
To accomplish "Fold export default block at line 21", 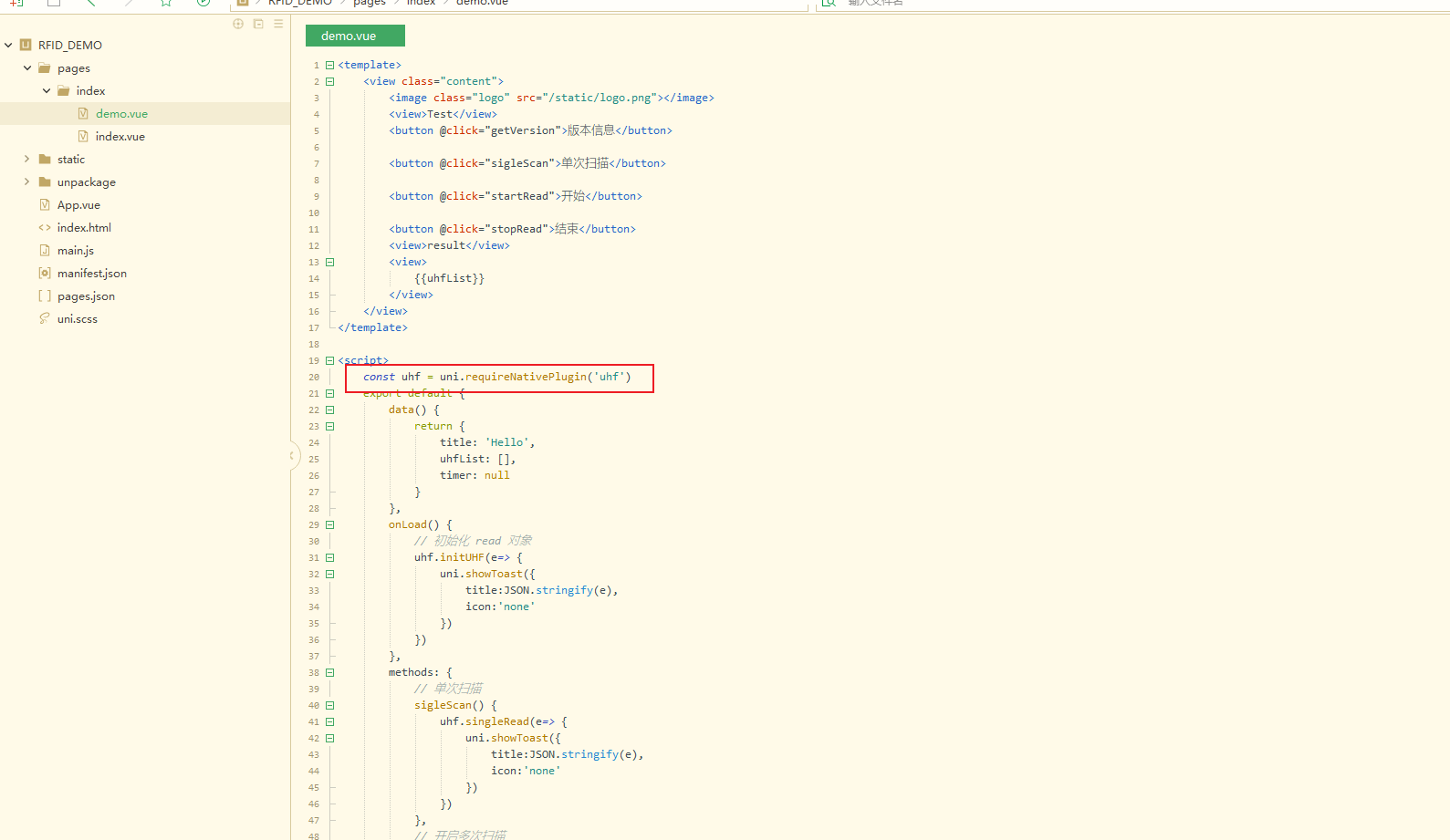I will [x=330, y=393].
